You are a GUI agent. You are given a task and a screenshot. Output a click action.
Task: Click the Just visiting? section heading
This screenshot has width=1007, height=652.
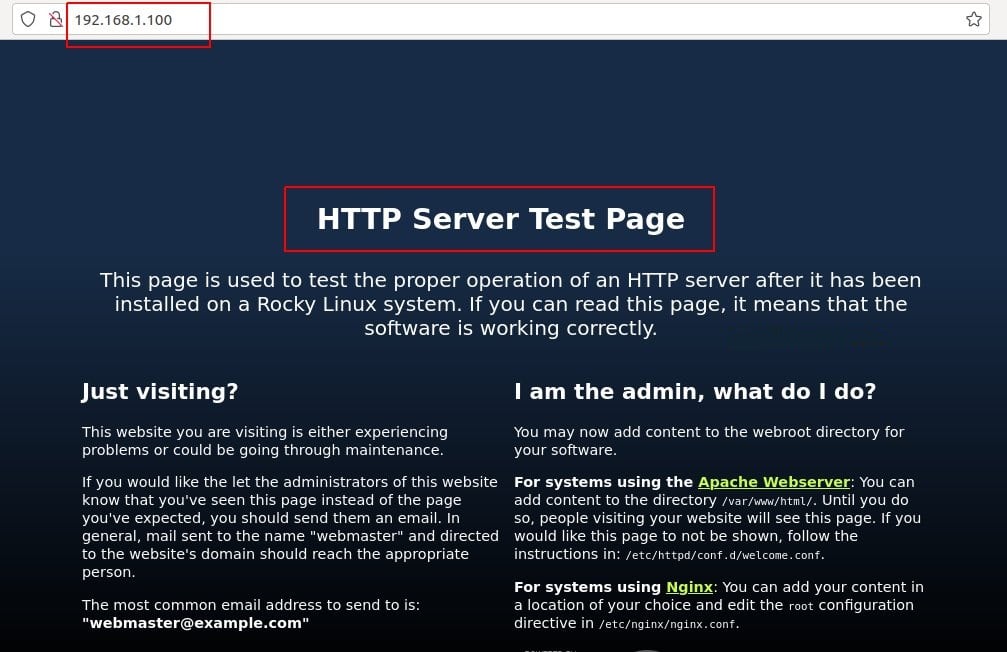[159, 391]
